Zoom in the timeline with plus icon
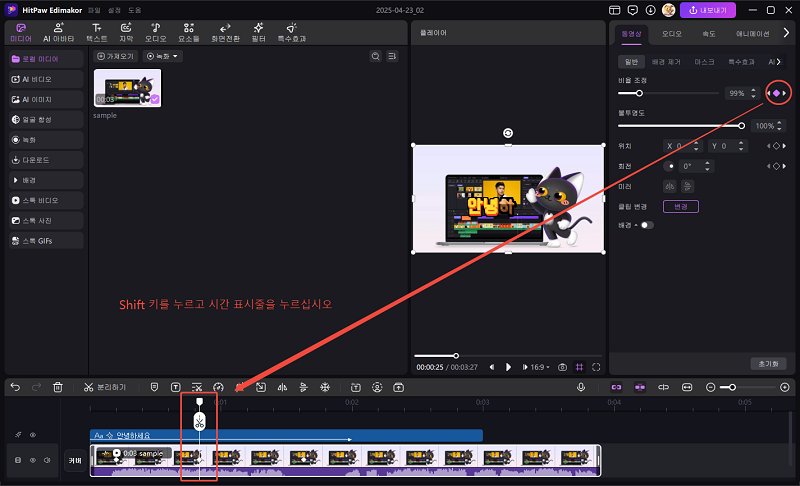The width and height of the screenshot is (800, 486). click(785, 387)
